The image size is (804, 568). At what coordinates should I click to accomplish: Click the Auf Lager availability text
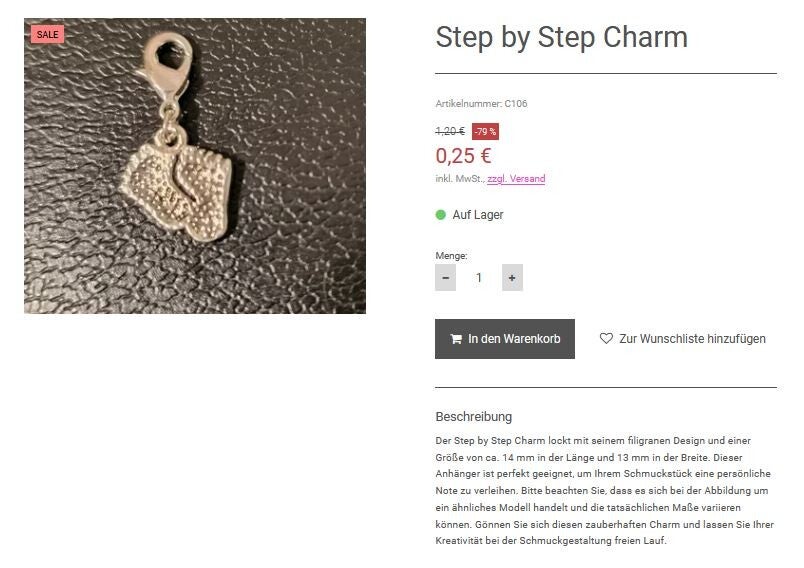click(478, 215)
